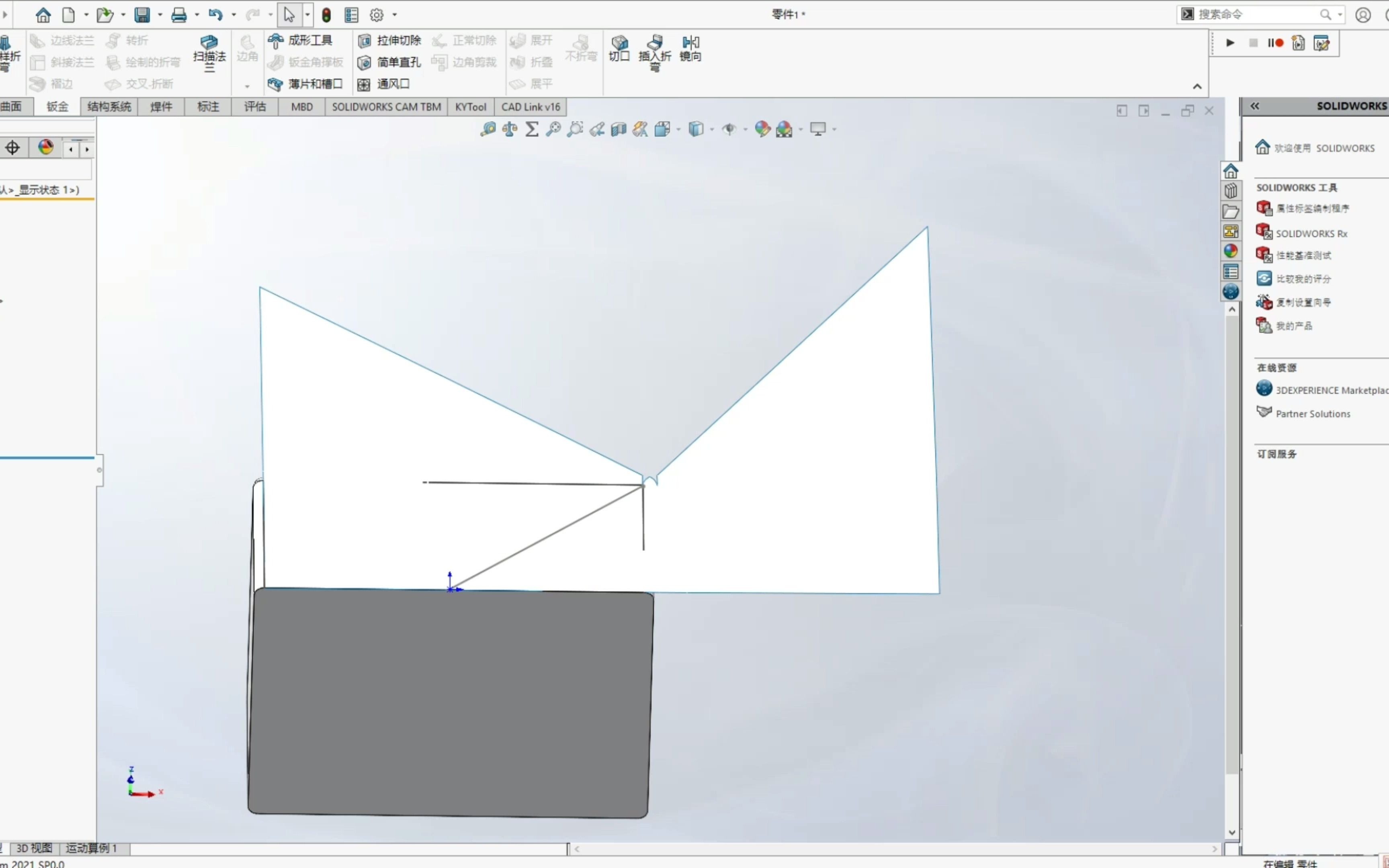Undo the last action
This screenshot has height=868, width=1389.
(x=215, y=14)
